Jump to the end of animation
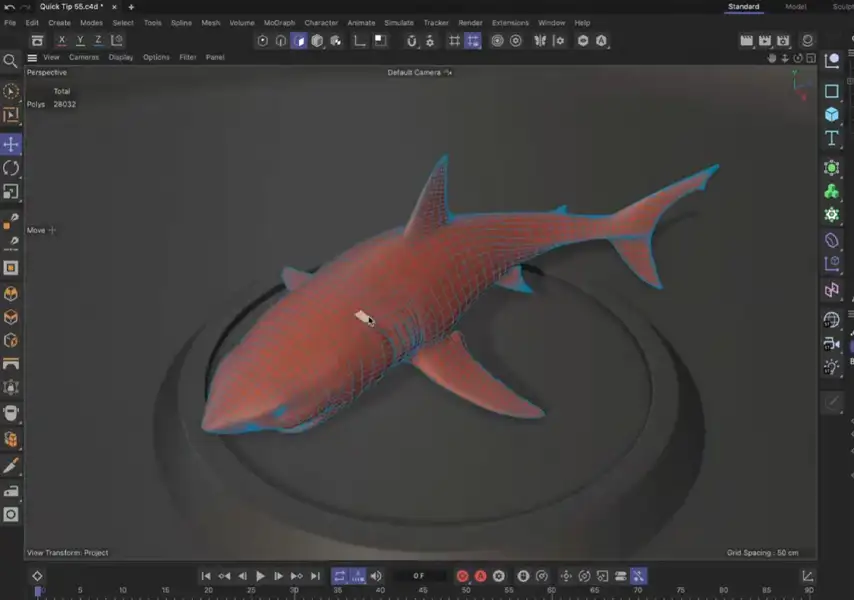Screen dimensions: 854x600 click(x=315, y=576)
